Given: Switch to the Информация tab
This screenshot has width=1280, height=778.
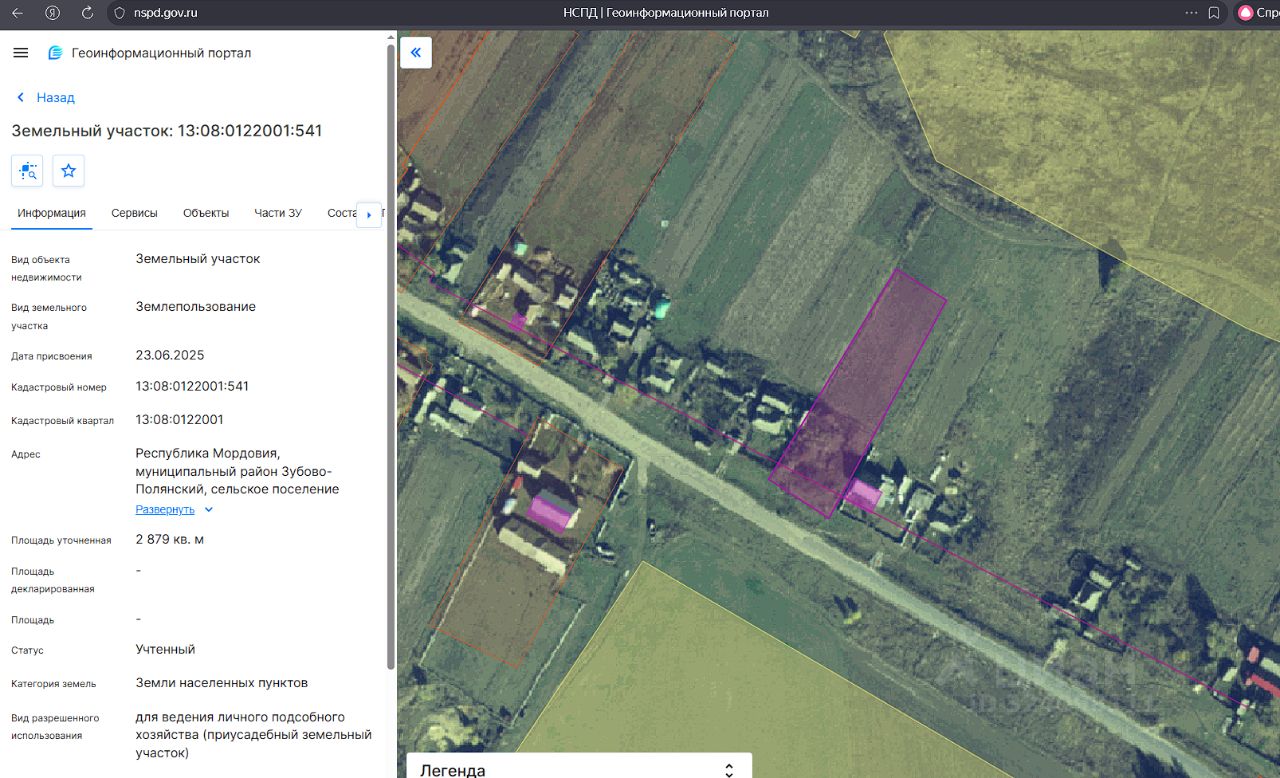Looking at the screenshot, I should tap(51, 213).
